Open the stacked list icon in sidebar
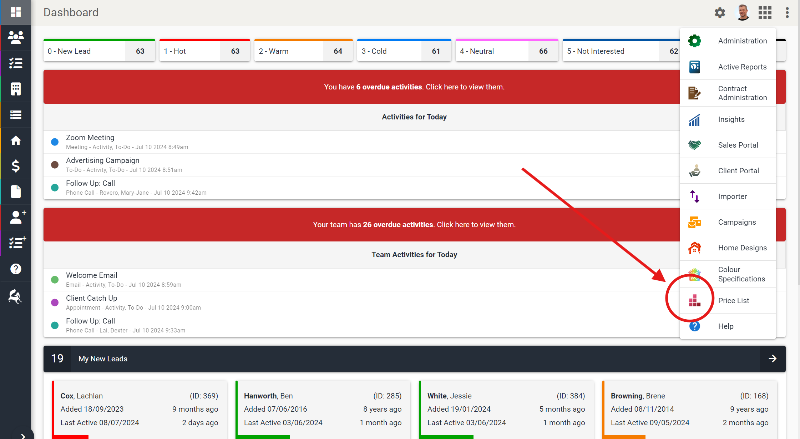 click(x=16, y=115)
